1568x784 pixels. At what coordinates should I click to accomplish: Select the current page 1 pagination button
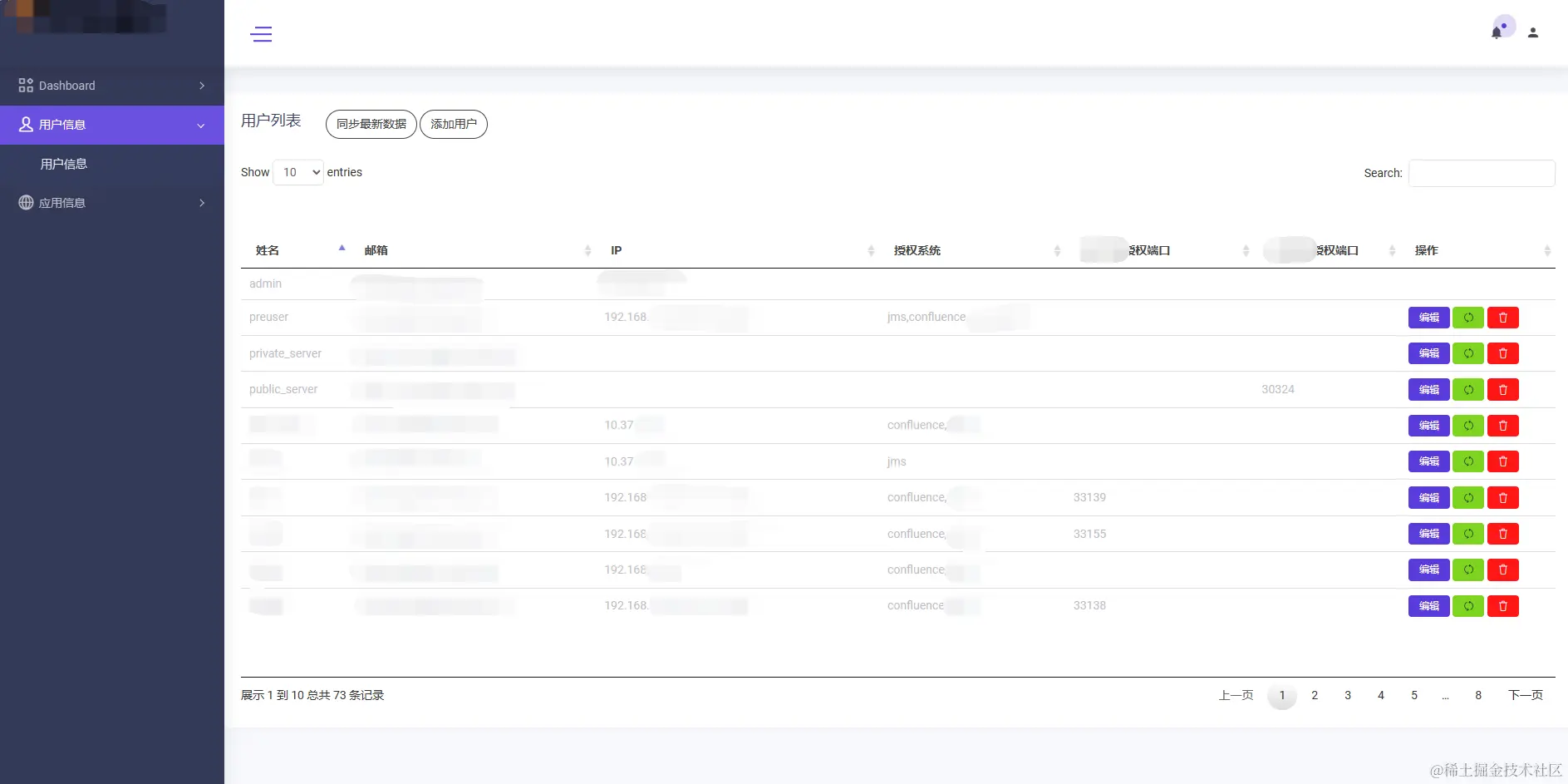(x=1282, y=695)
